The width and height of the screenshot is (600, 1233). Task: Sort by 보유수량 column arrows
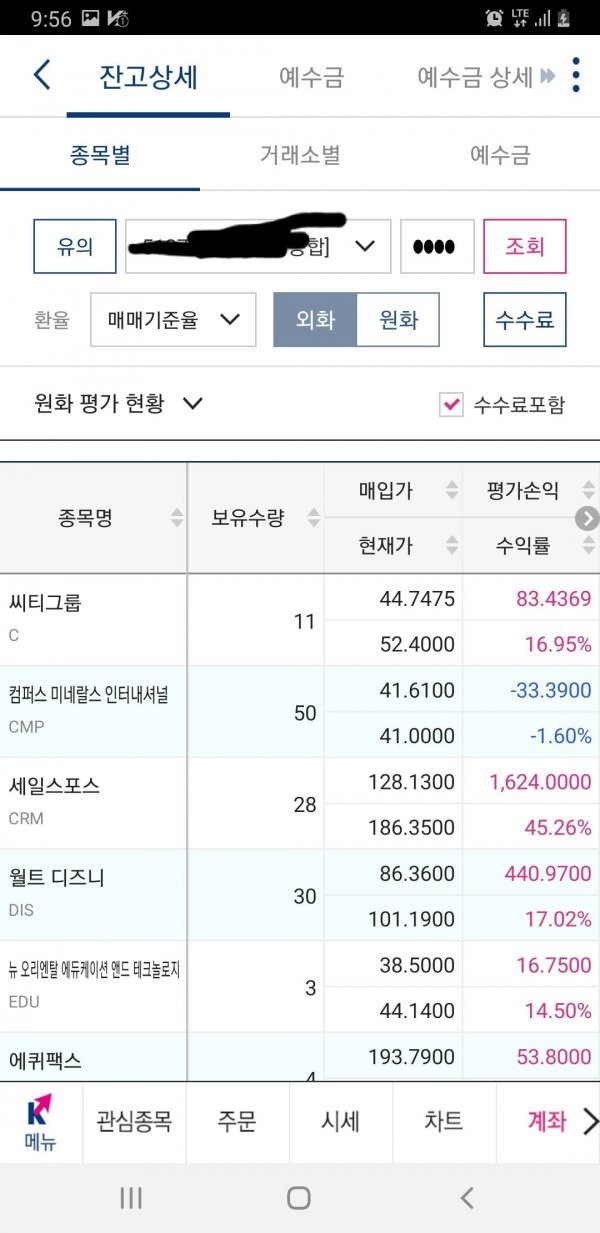pos(314,518)
